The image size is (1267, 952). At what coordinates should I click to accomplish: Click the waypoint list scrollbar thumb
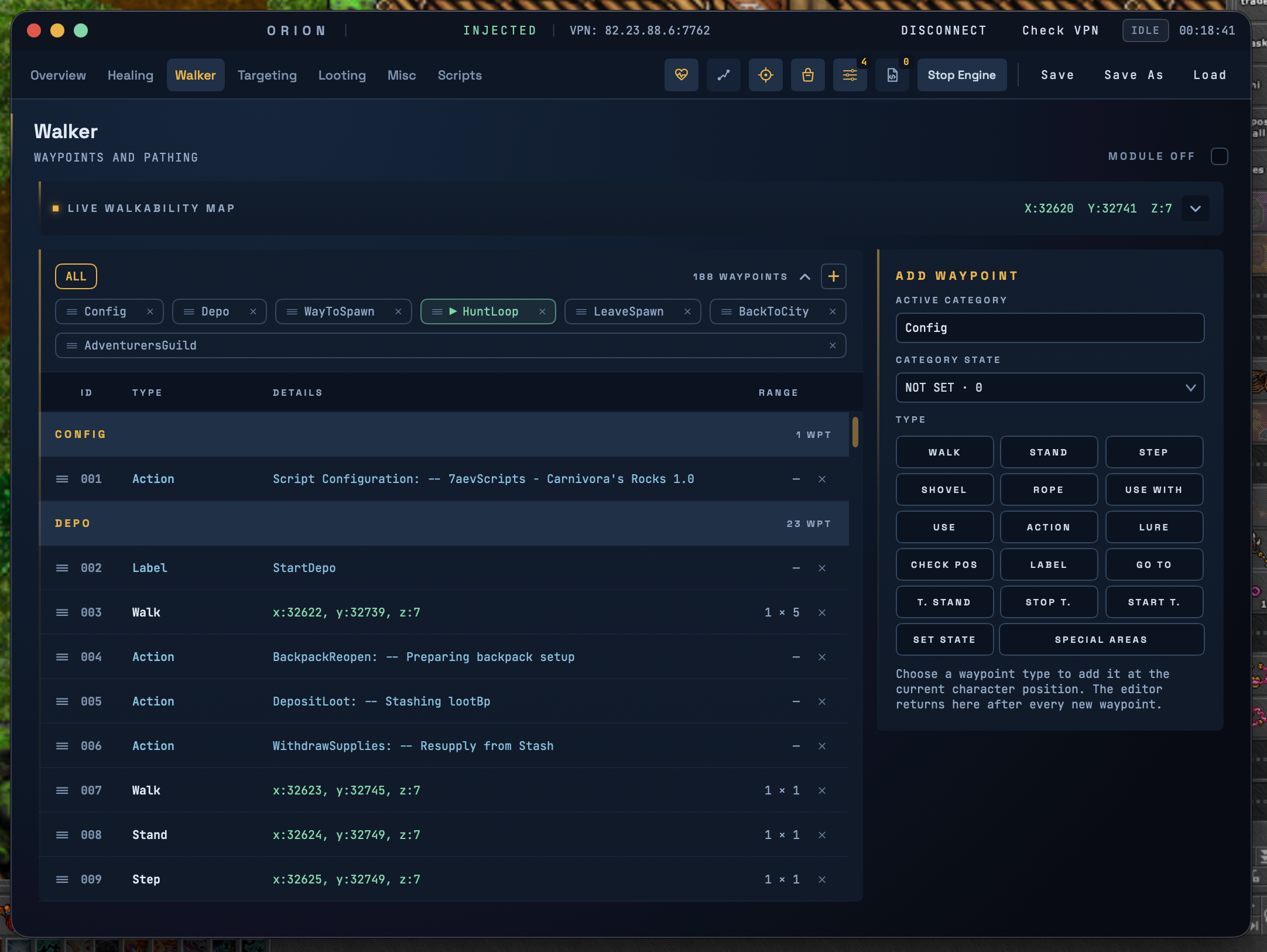[x=855, y=432]
